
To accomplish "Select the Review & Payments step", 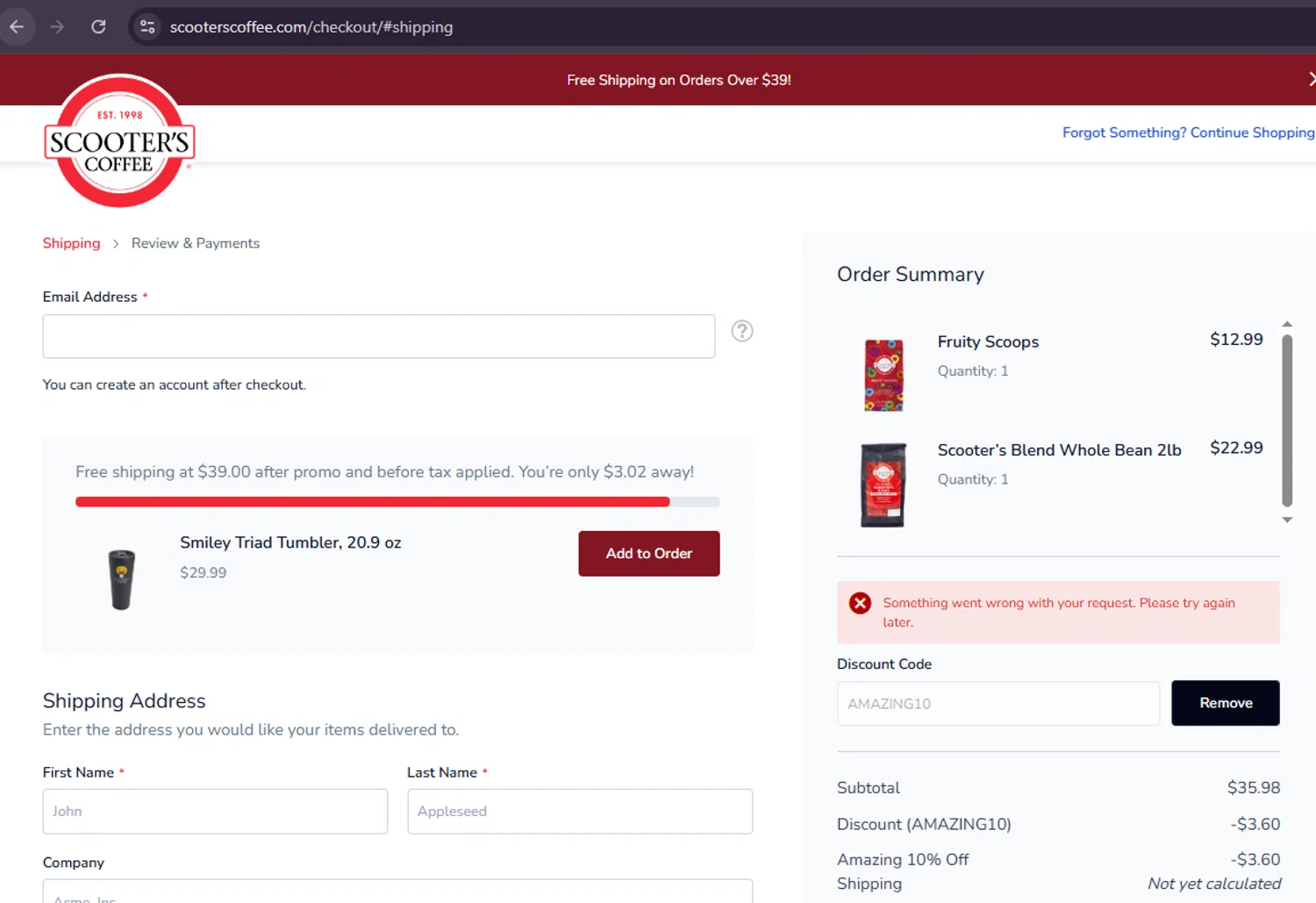I will pos(196,243).
